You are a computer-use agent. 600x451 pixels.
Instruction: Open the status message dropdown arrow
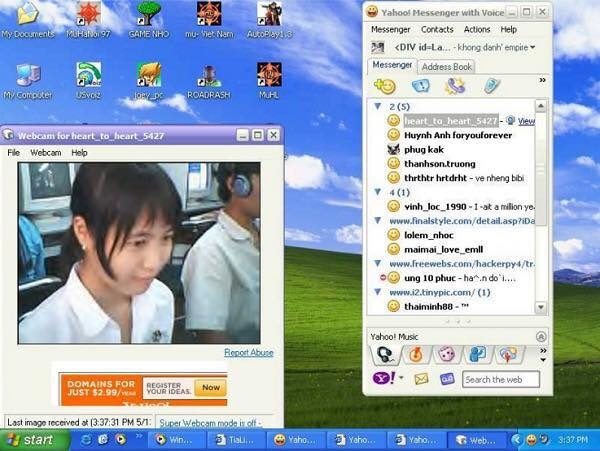click(532, 47)
